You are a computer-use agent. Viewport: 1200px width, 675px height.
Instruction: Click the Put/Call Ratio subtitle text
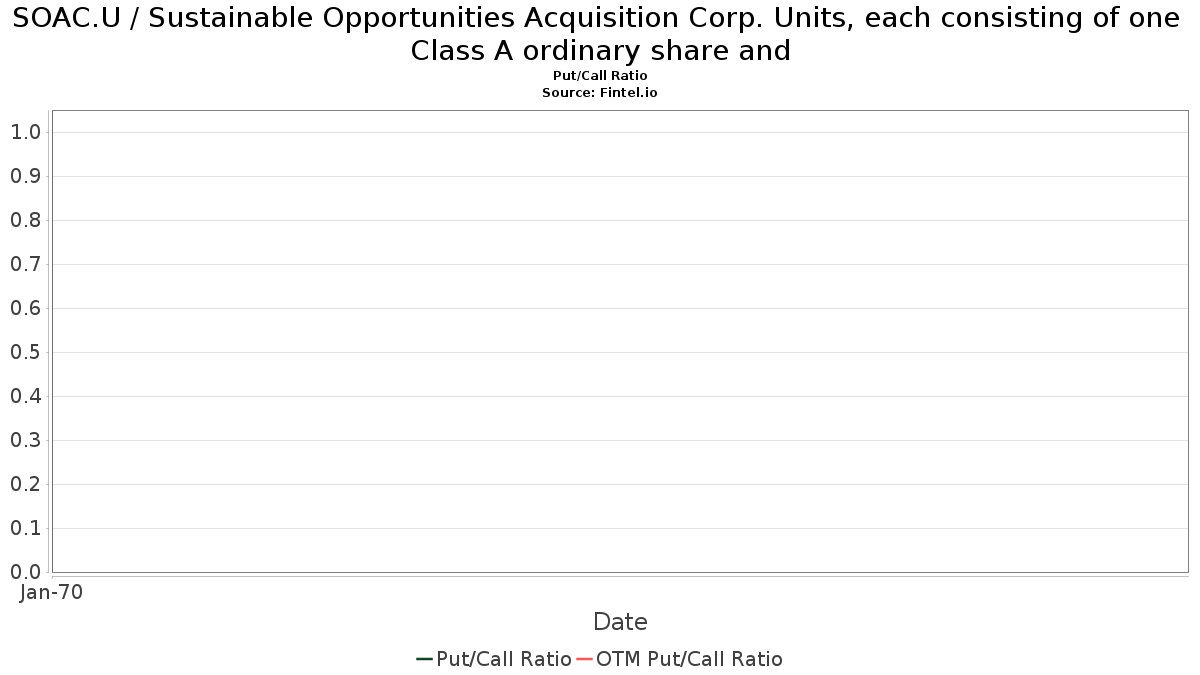[600, 76]
